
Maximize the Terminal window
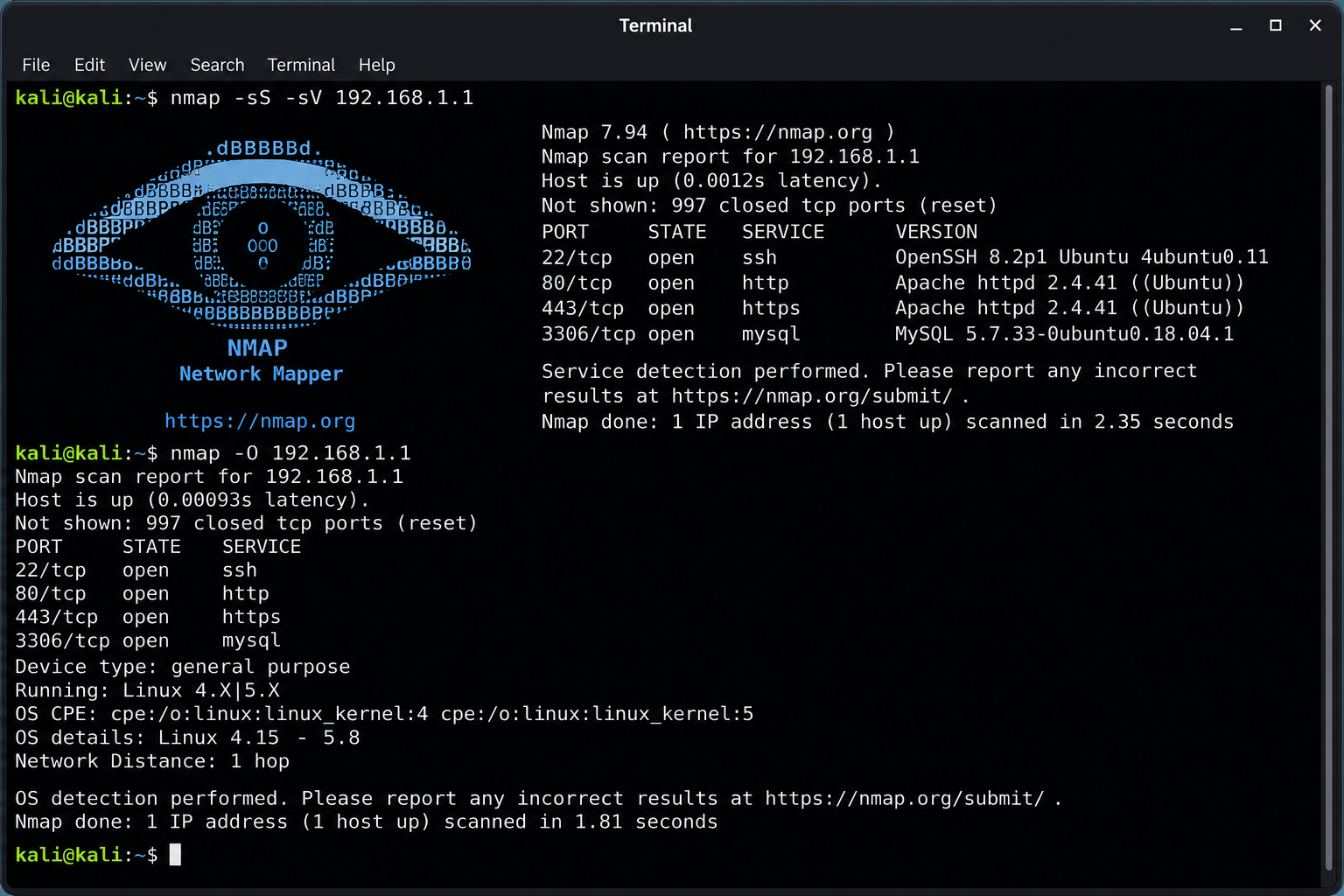point(1276,25)
